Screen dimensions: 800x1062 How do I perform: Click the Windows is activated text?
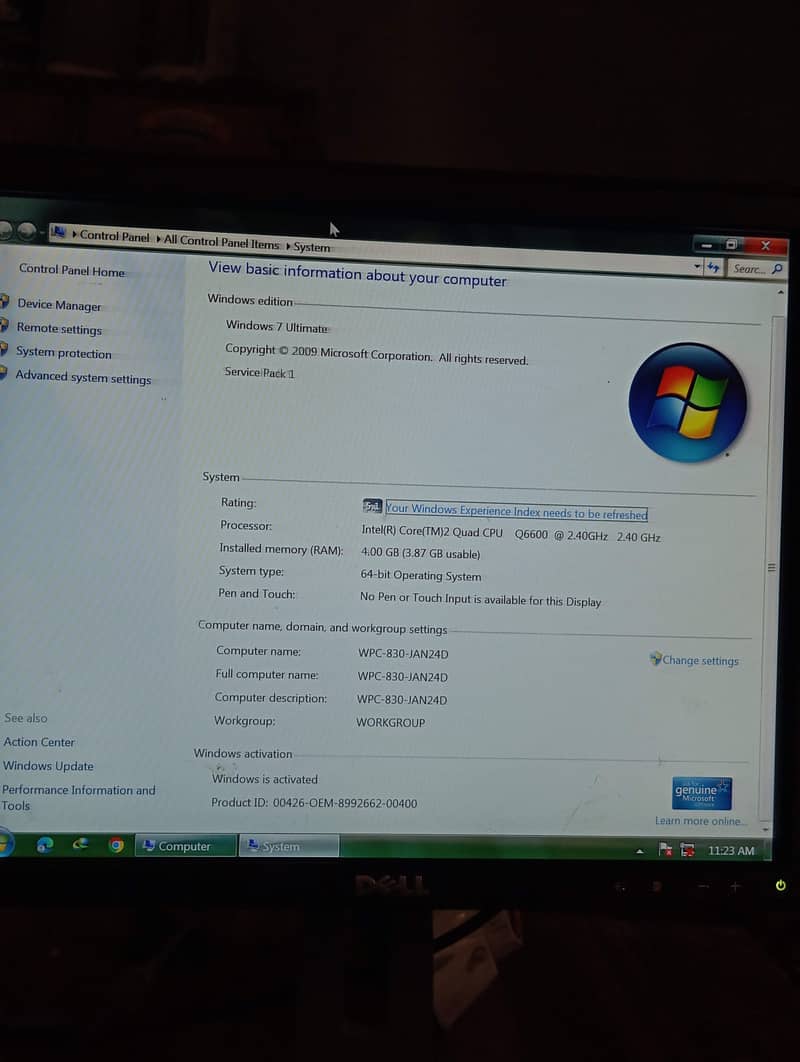pos(264,779)
